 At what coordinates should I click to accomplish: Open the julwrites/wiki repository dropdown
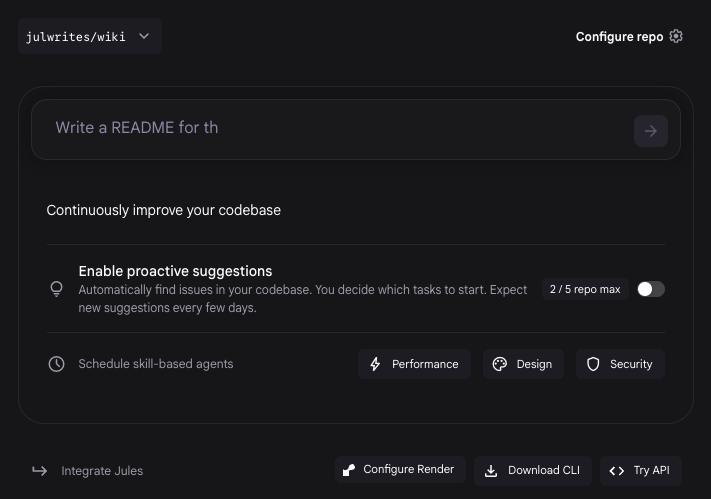click(x=76, y=36)
